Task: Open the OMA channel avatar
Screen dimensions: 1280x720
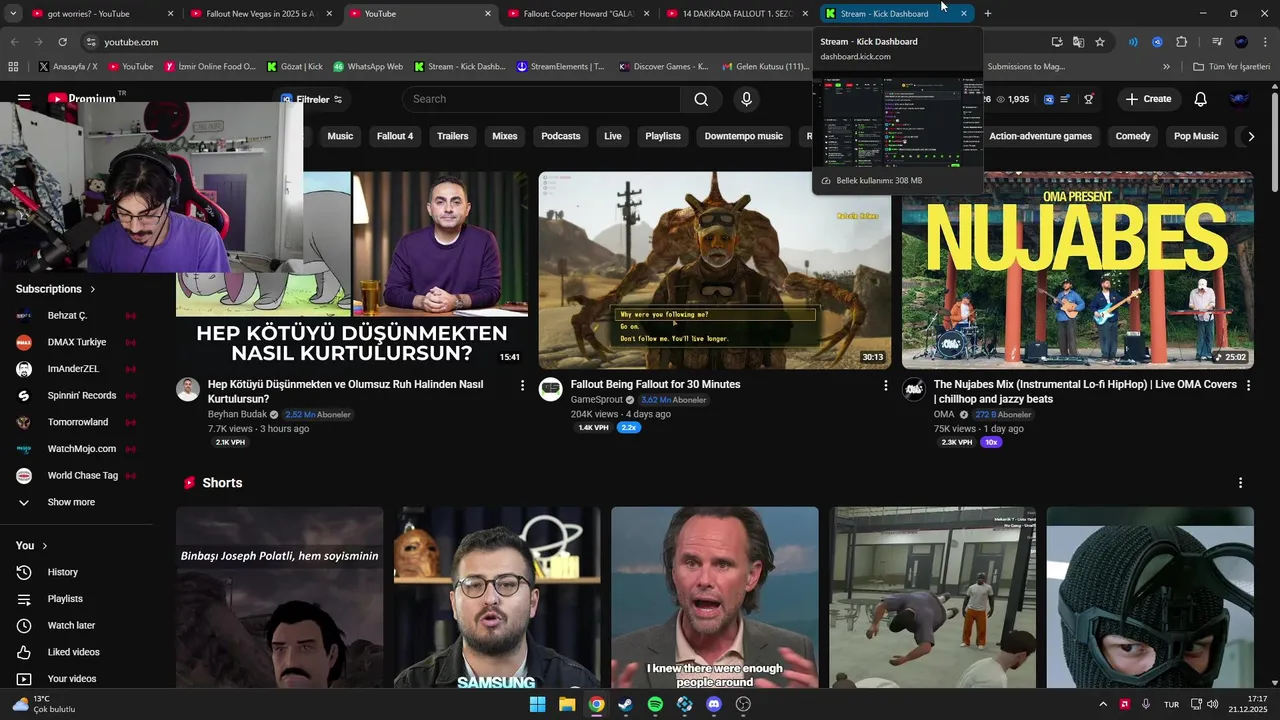Action: pyautogui.click(x=914, y=389)
